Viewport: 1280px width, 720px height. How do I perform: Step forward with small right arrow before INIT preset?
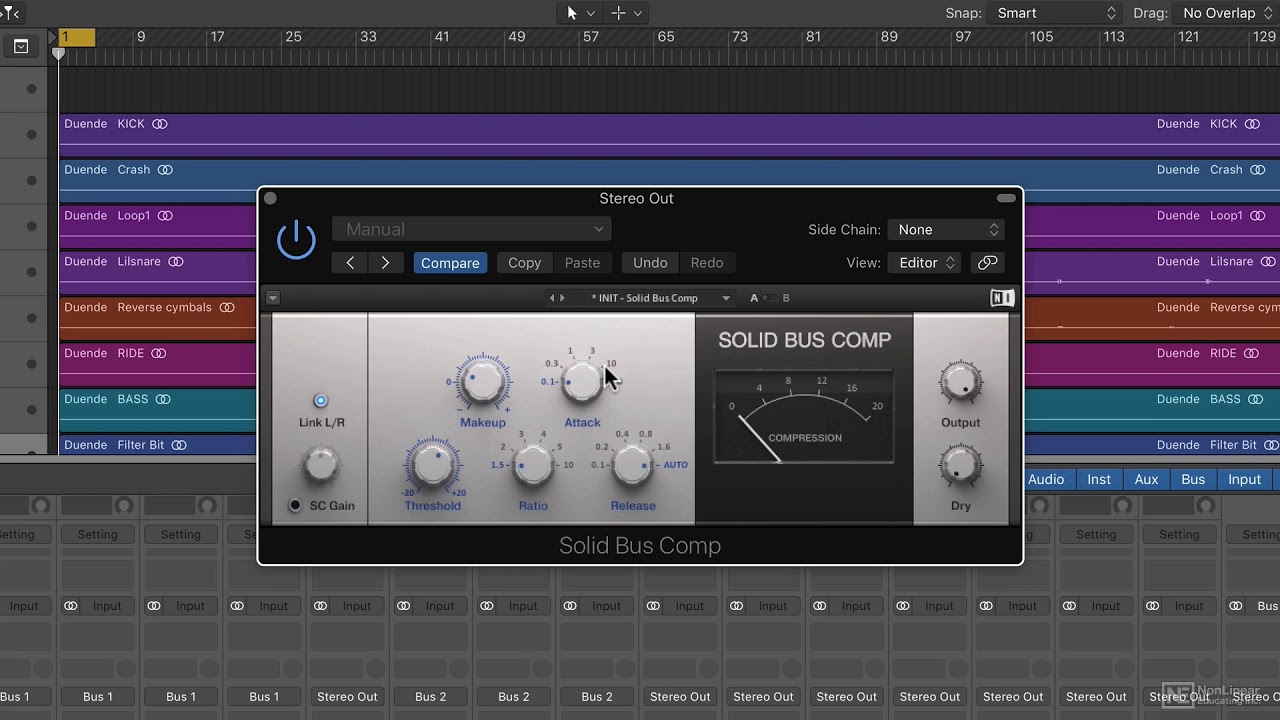point(562,298)
